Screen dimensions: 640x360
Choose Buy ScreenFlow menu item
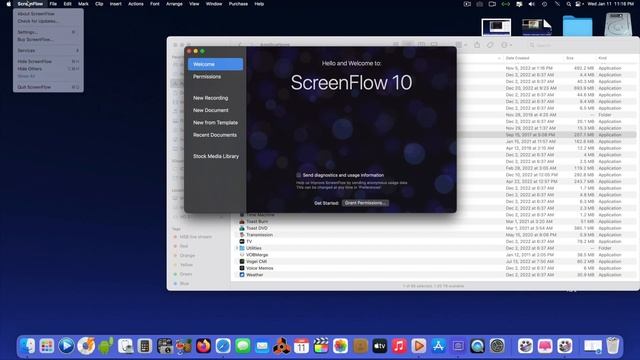pos(48,40)
